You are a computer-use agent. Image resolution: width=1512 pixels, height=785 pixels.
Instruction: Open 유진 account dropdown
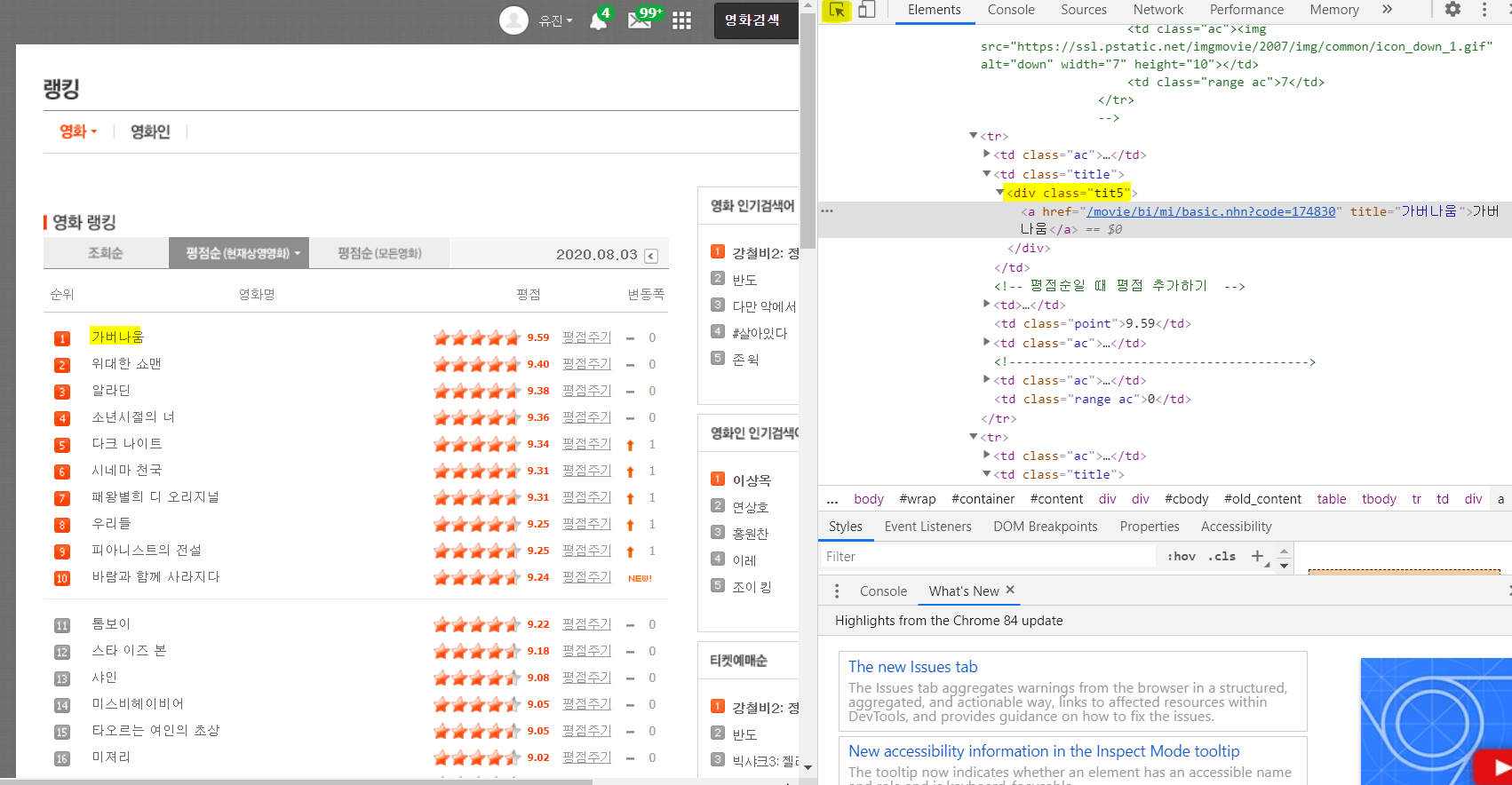coord(555,20)
